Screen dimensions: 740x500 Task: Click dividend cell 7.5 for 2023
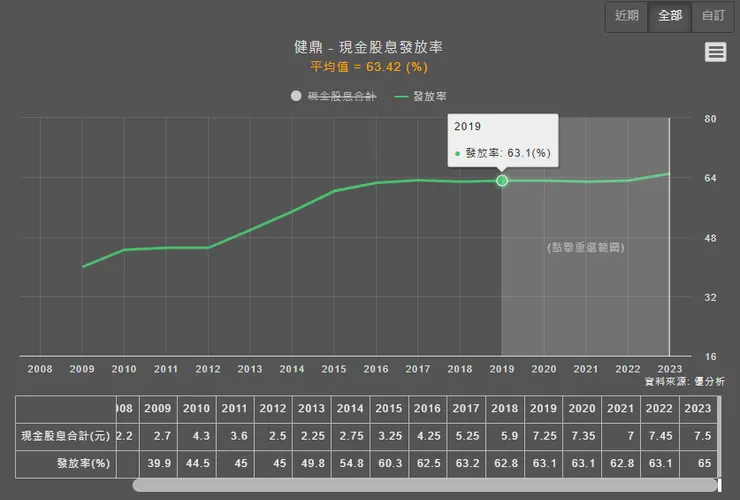pos(698,436)
